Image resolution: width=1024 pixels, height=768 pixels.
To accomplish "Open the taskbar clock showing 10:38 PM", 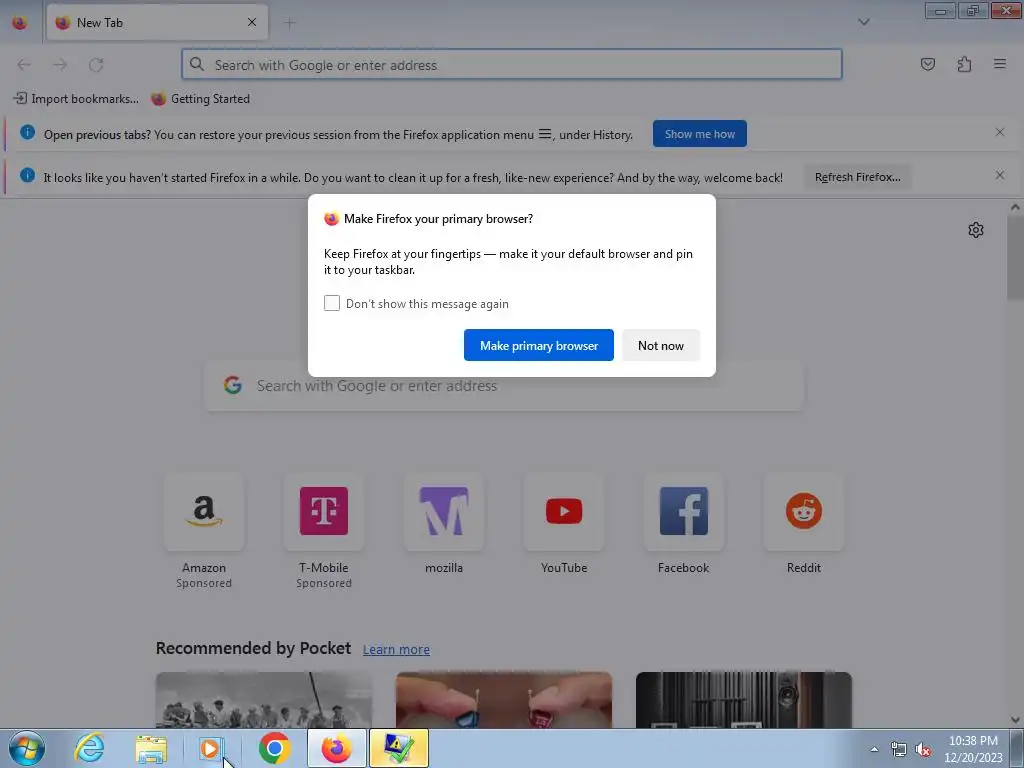I will (x=973, y=749).
